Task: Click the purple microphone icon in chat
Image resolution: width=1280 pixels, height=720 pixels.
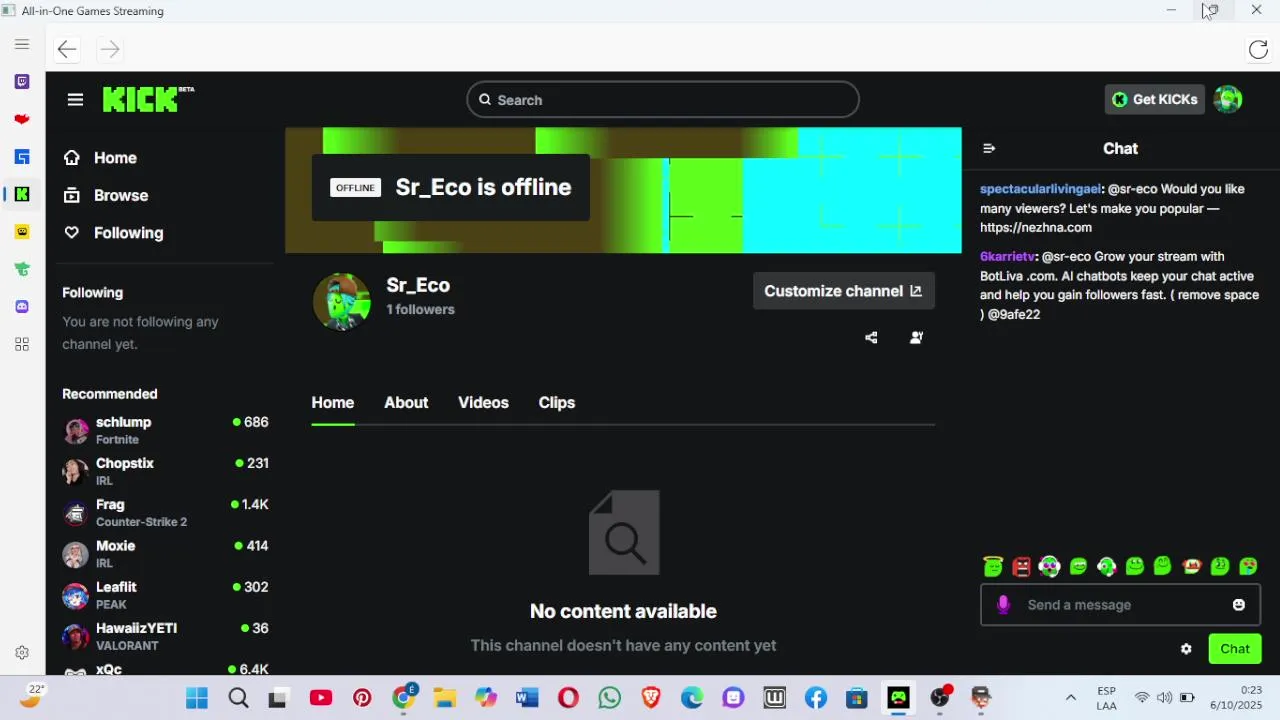Action: [x=1003, y=604]
